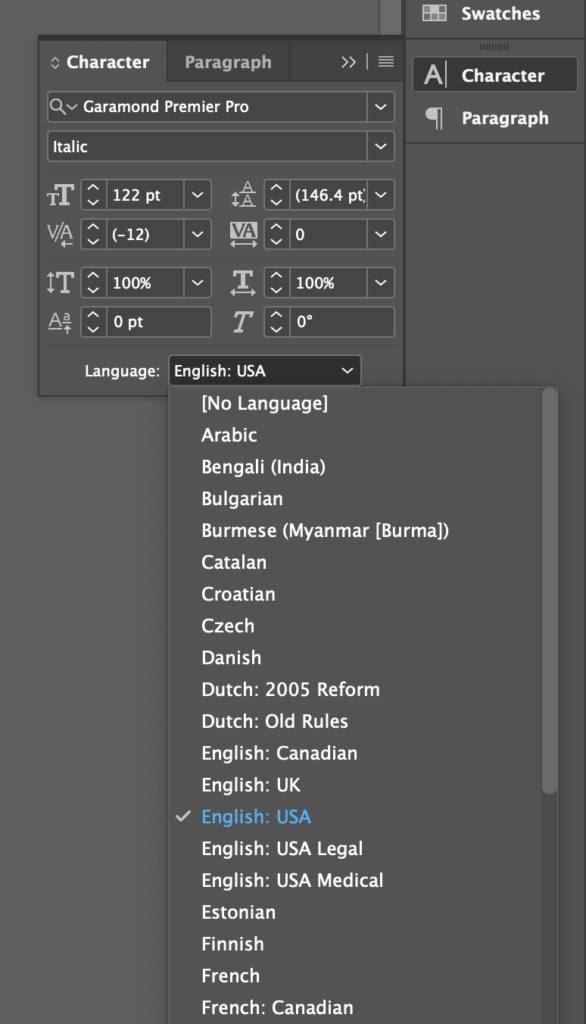Click the kerning icon

pos(60,234)
